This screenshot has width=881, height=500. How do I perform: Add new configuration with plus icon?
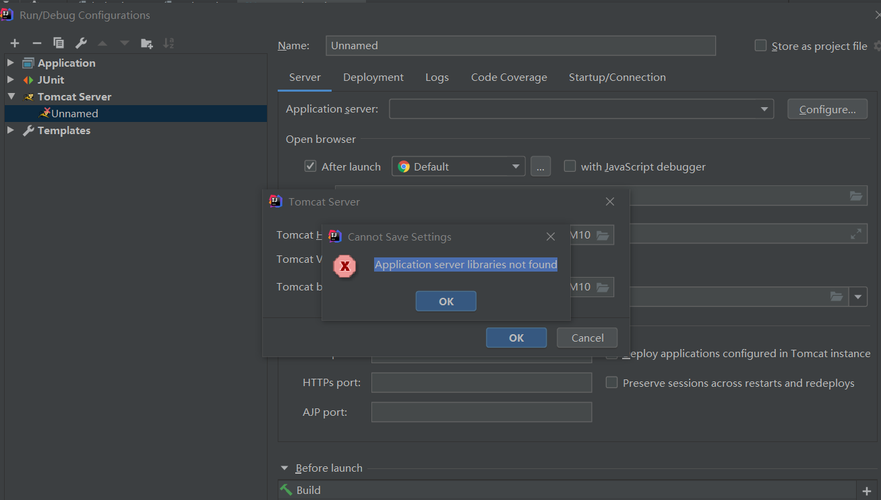coord(15,43)
